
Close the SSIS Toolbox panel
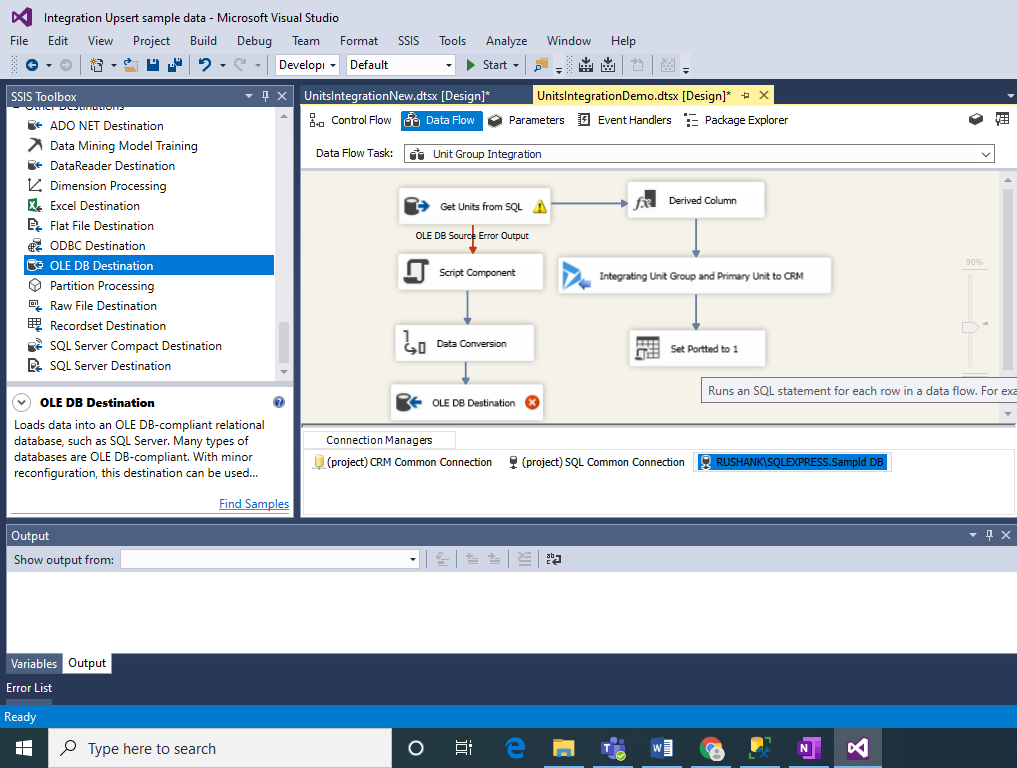coord(282,96)
